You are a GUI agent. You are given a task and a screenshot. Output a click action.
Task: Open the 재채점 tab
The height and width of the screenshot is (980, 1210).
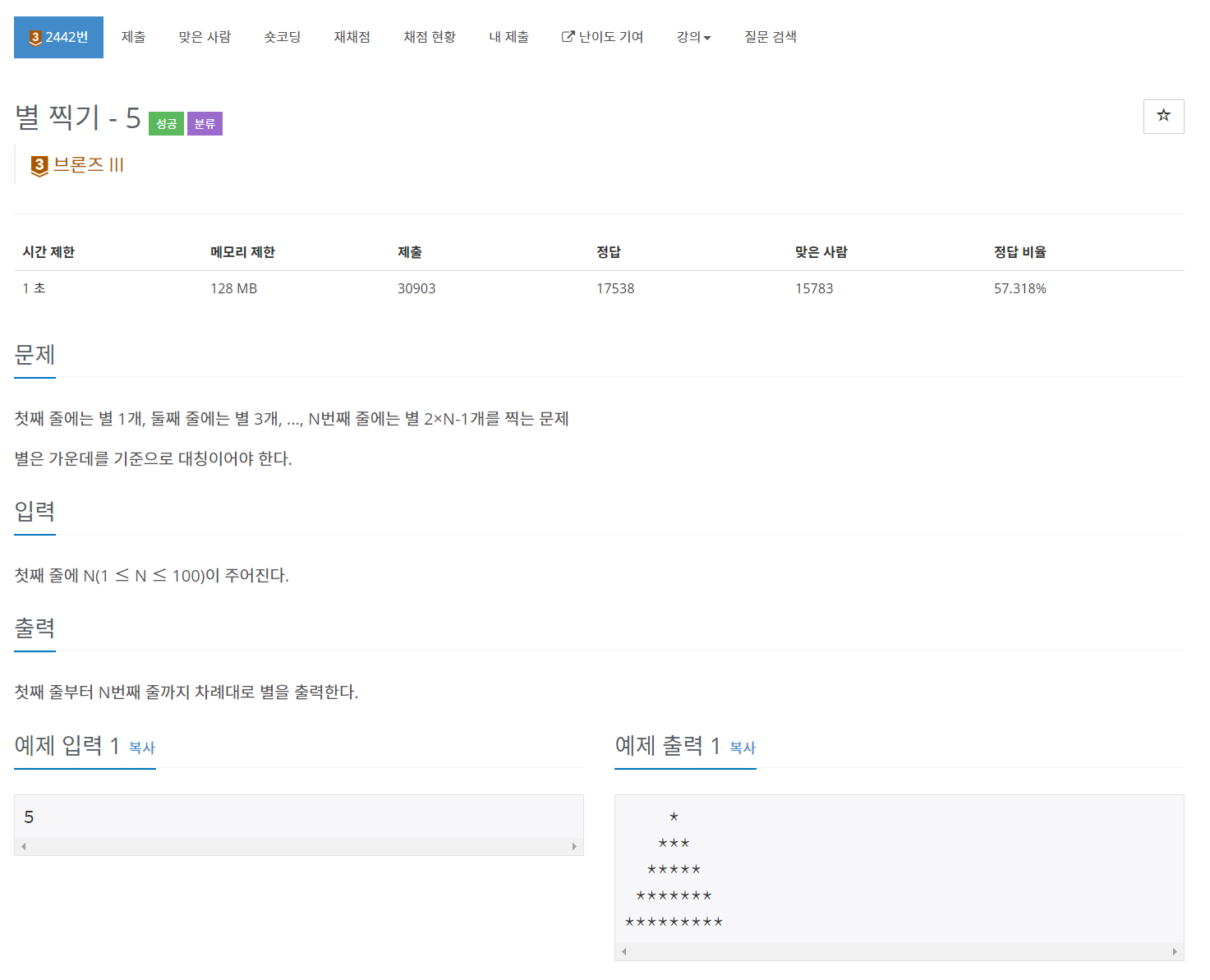coord(352,37)
